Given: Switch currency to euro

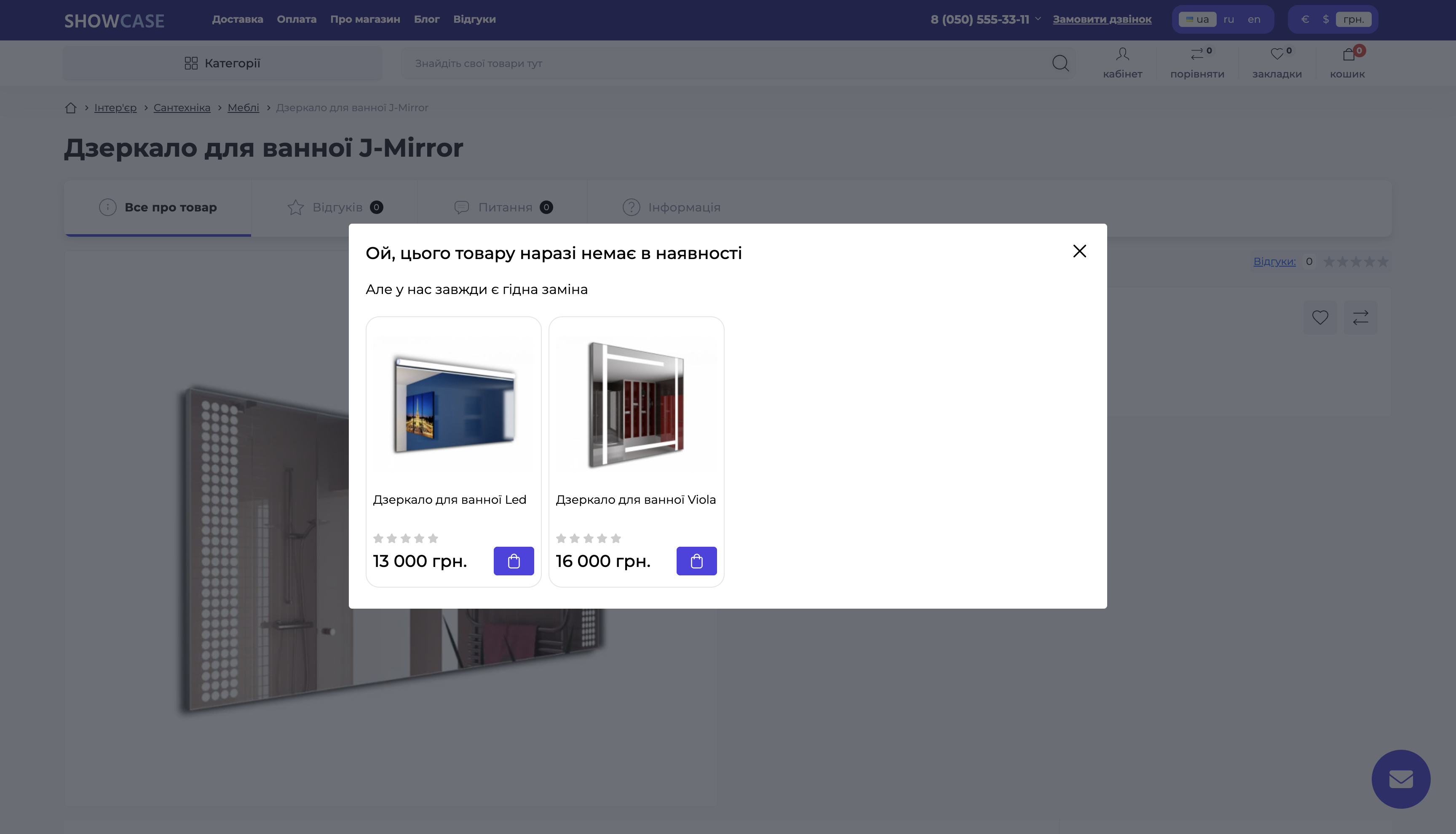Looking at the screenshot, I should 1304,19.
